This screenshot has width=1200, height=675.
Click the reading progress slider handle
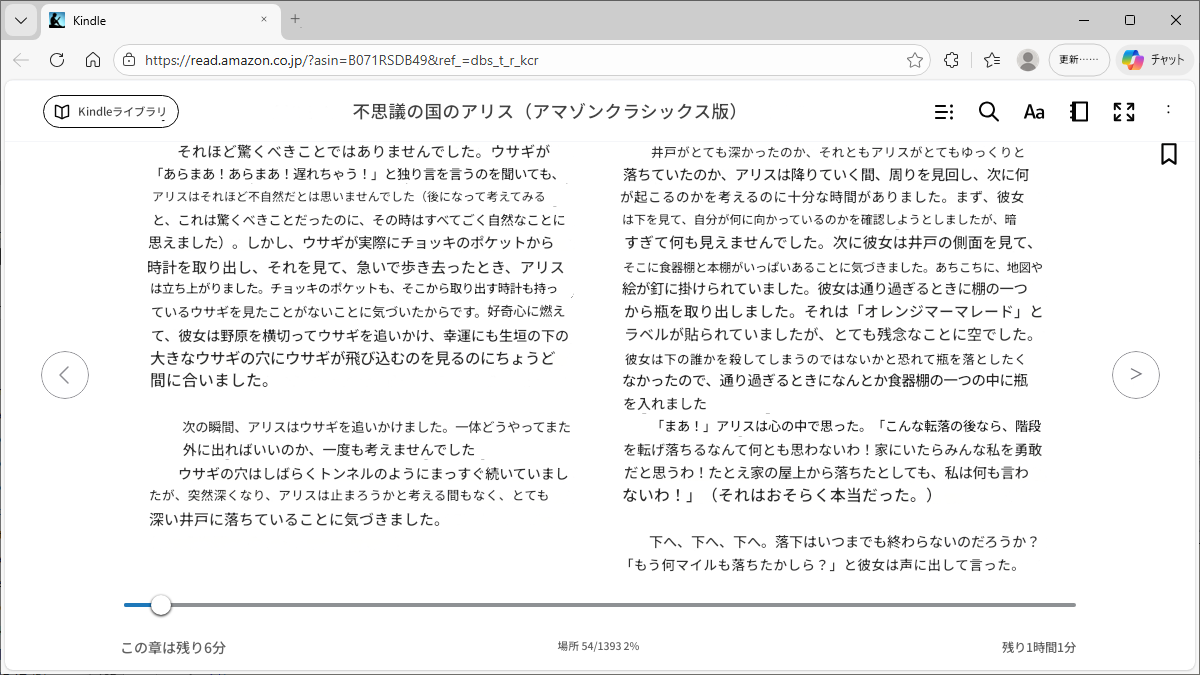click(161, 605)
